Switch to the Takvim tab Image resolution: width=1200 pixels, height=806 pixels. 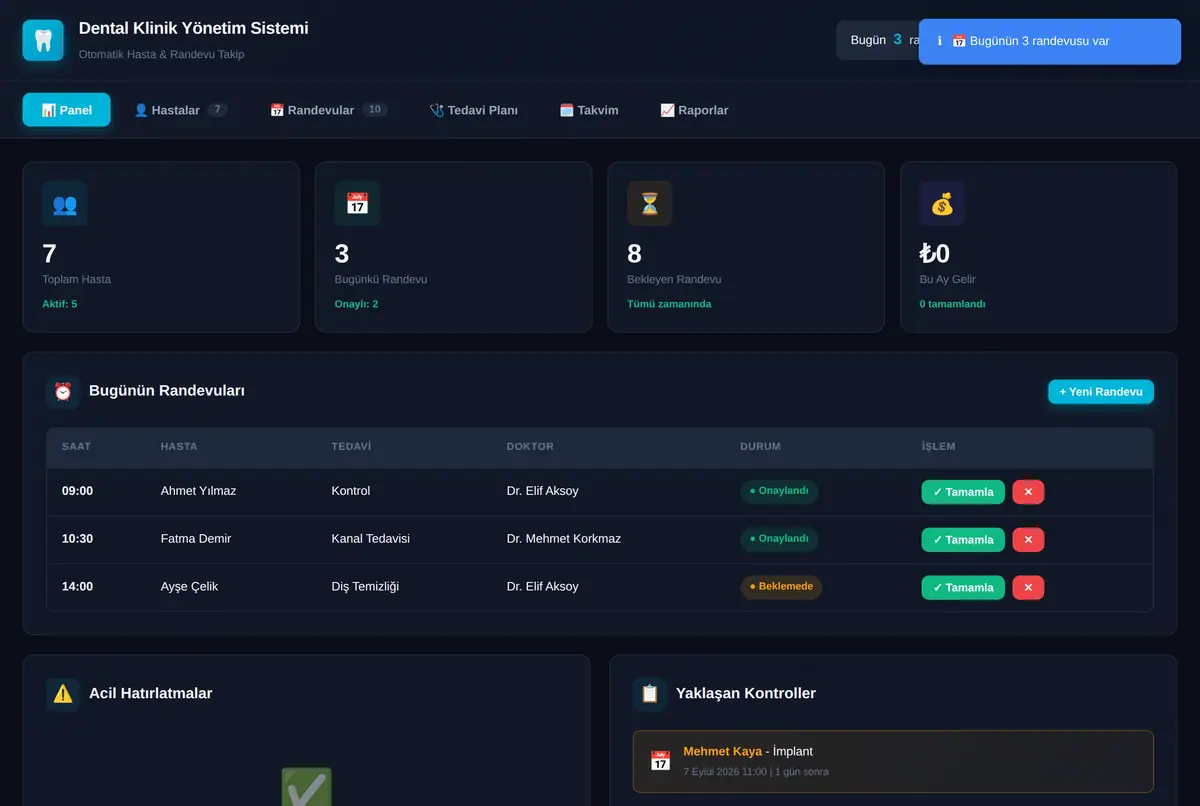point(589,110)
